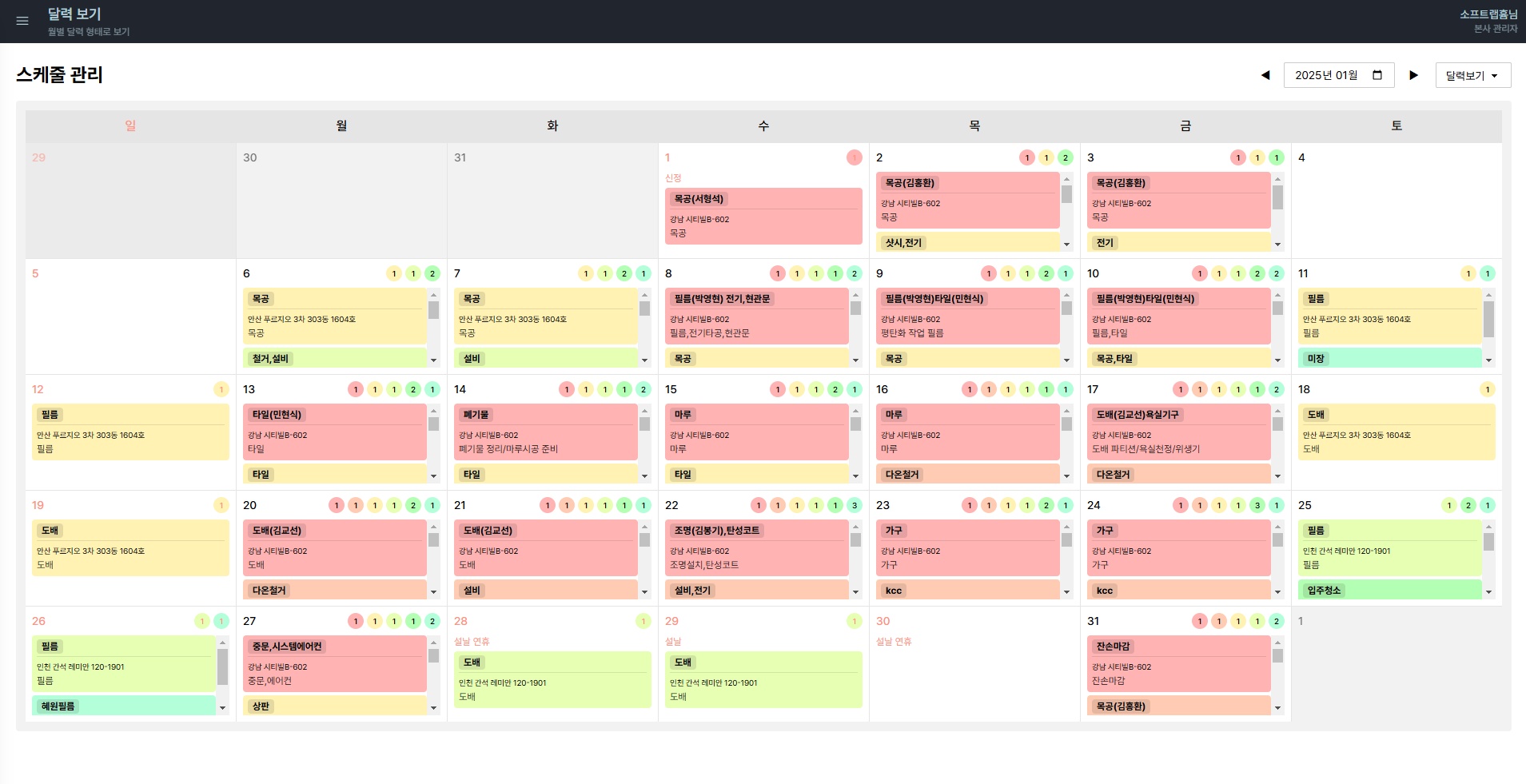
Task: Open 목공(서형석) event on January 1
Action: point(763,216)
